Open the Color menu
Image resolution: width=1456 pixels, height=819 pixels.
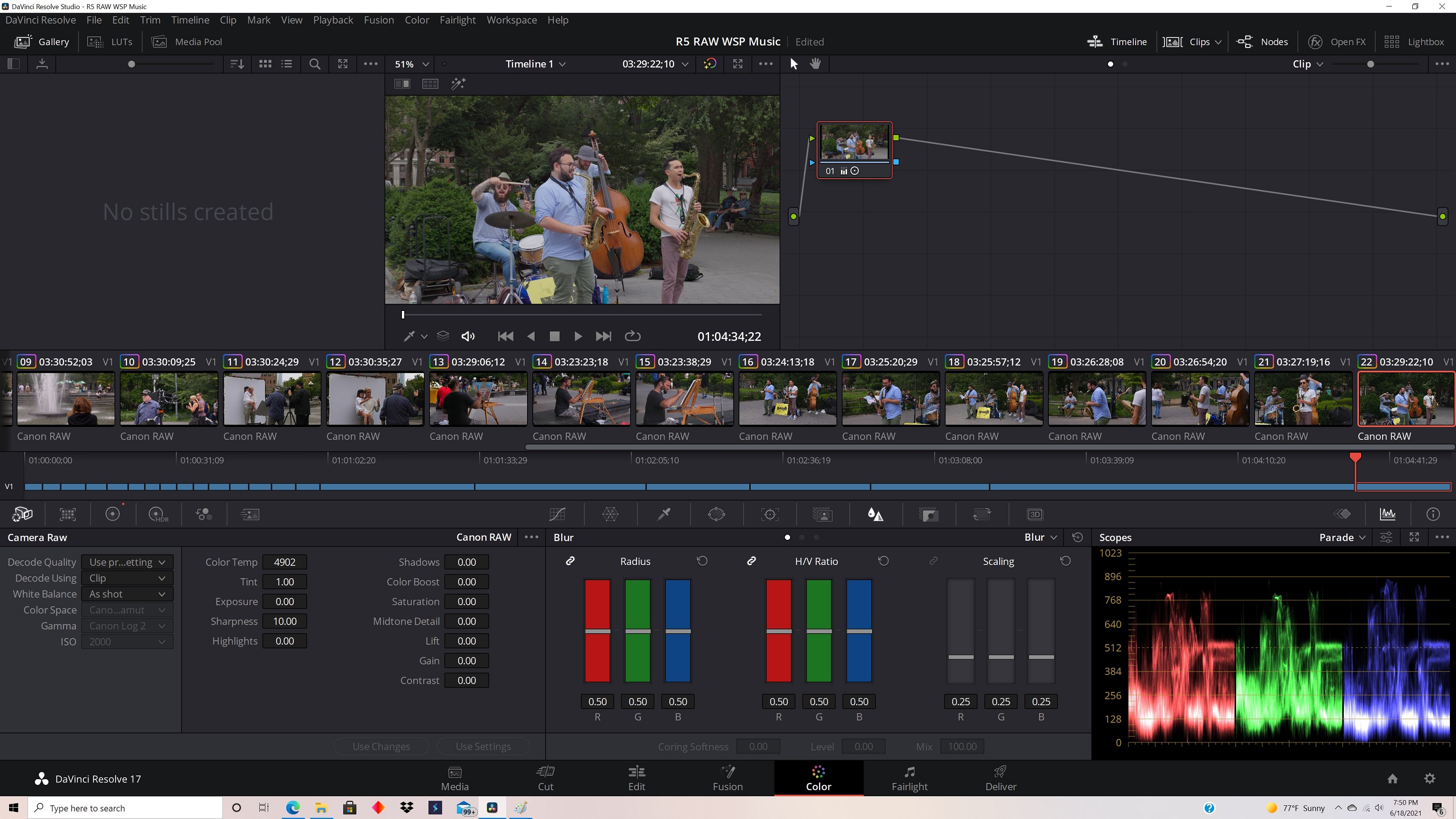click(417, 20)
